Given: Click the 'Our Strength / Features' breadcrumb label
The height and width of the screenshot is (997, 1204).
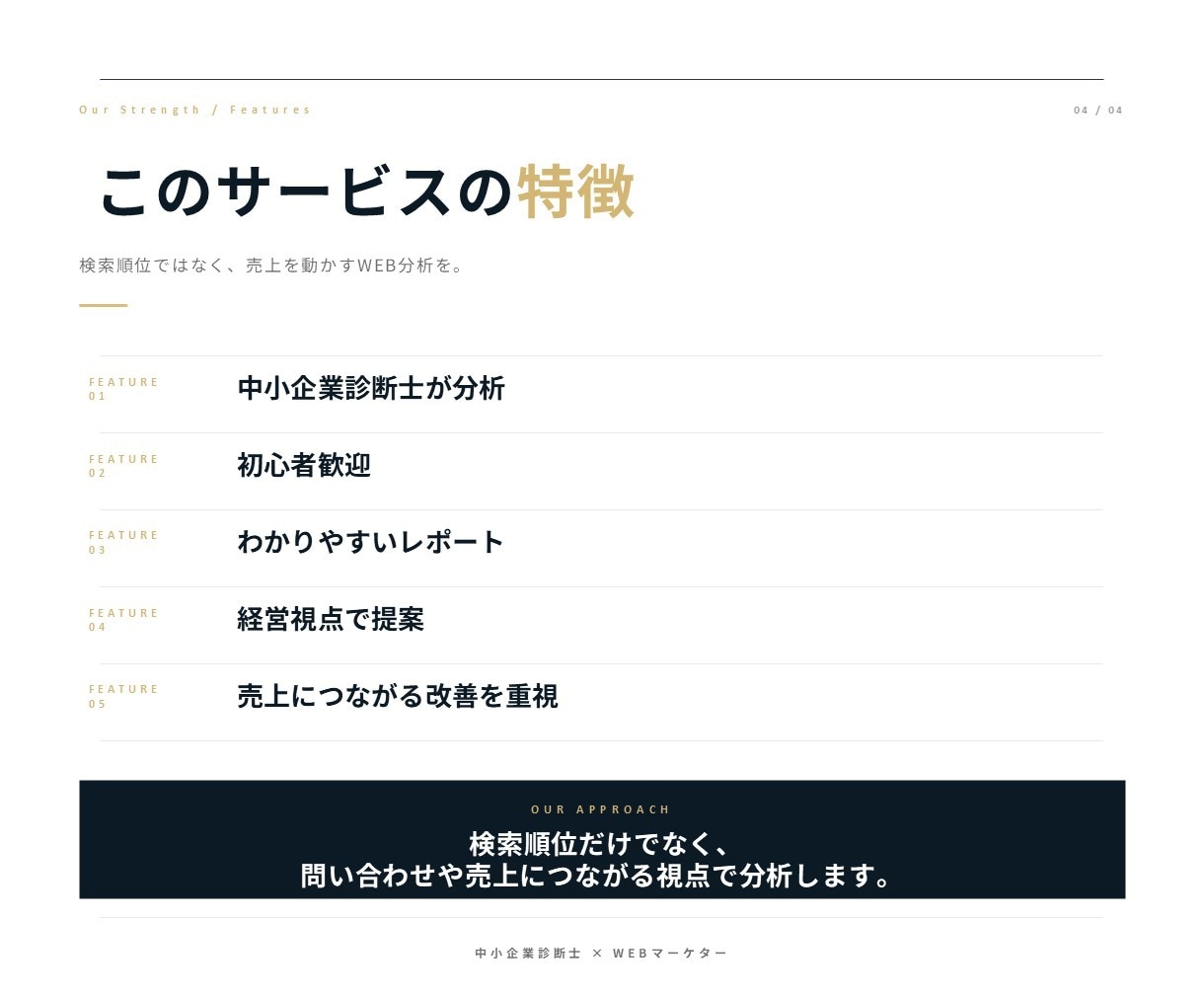Looking at the screenshot, I should point(194,110).
